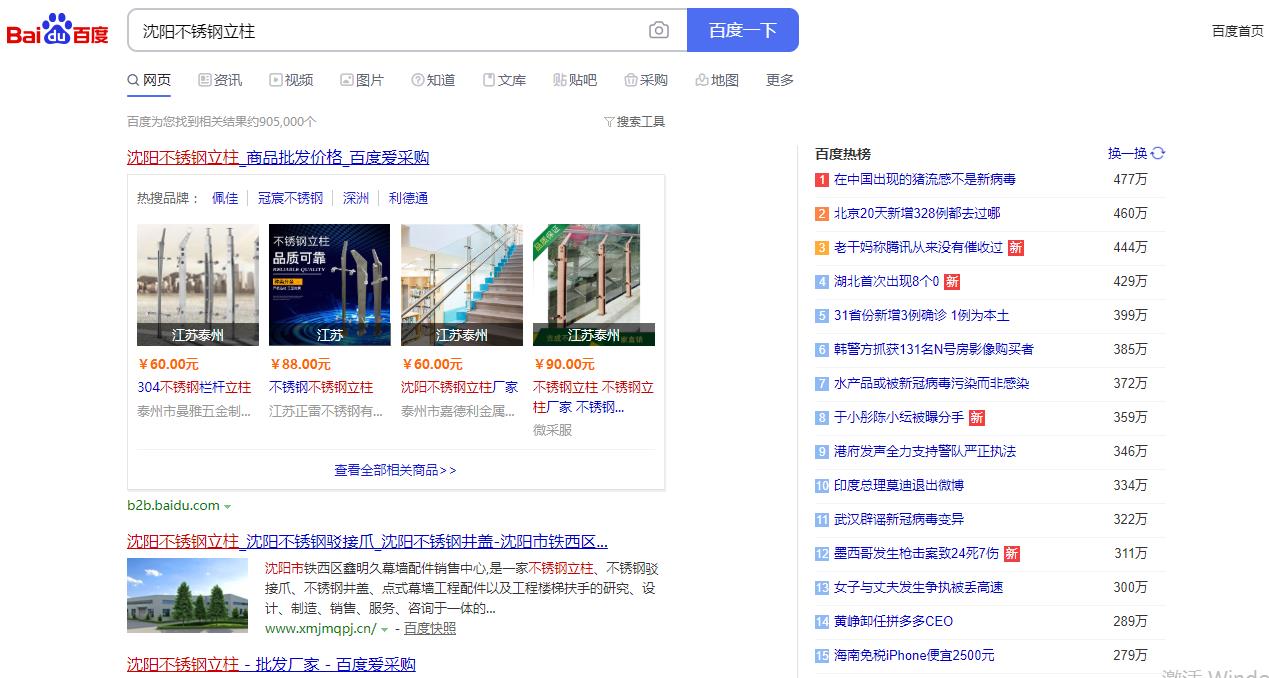
Task: Open hot item 于小彤陈小纭被曝分手
Action: coord(899,418)
